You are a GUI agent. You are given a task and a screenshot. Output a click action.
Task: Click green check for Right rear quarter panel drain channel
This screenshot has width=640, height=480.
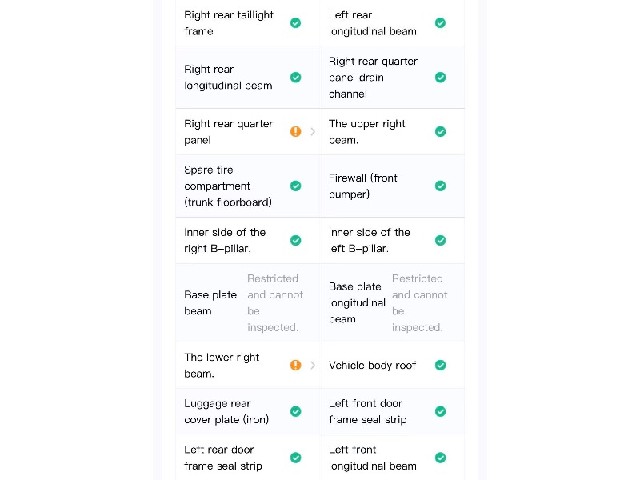point(440,77)
